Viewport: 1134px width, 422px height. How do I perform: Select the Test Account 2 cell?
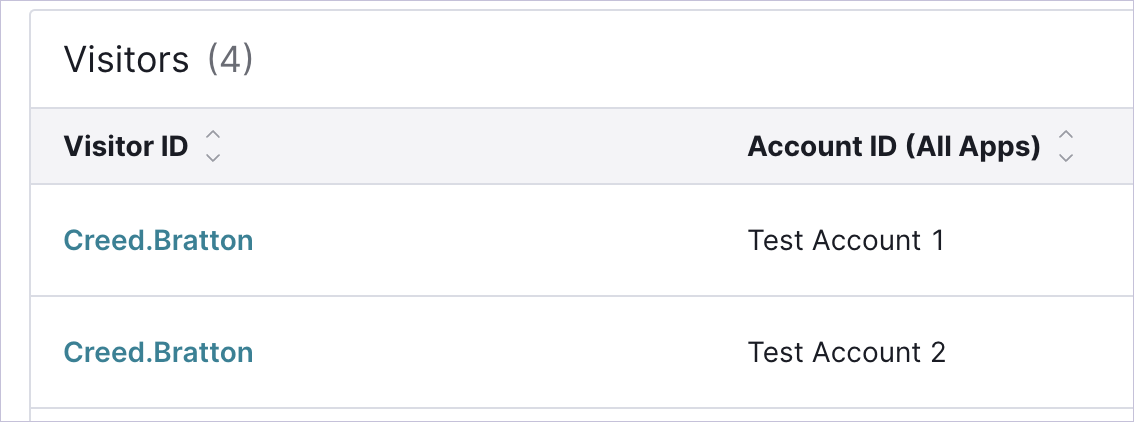[x=846, y=352]
